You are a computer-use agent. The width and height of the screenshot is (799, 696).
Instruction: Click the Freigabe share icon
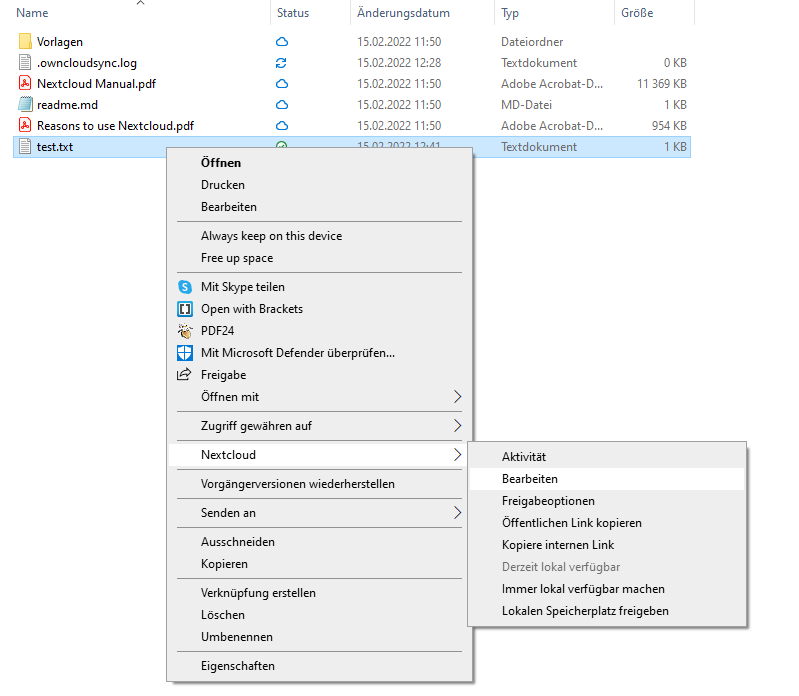184,374
